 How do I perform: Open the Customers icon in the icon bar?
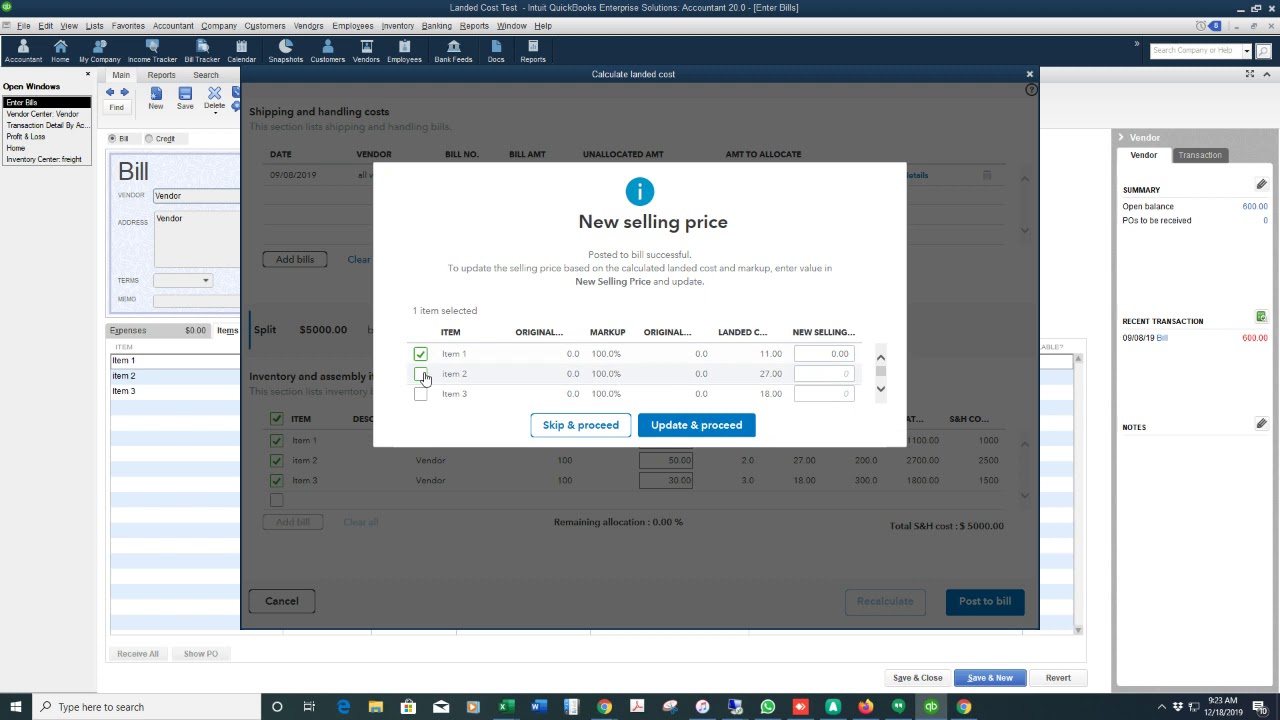point(327,51)
